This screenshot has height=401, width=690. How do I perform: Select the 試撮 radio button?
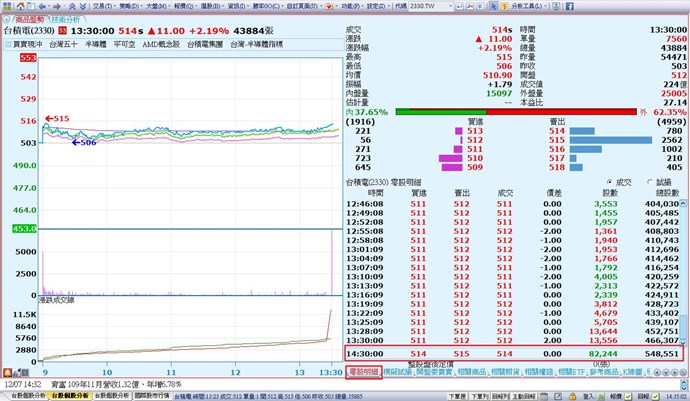click(650, 182)
